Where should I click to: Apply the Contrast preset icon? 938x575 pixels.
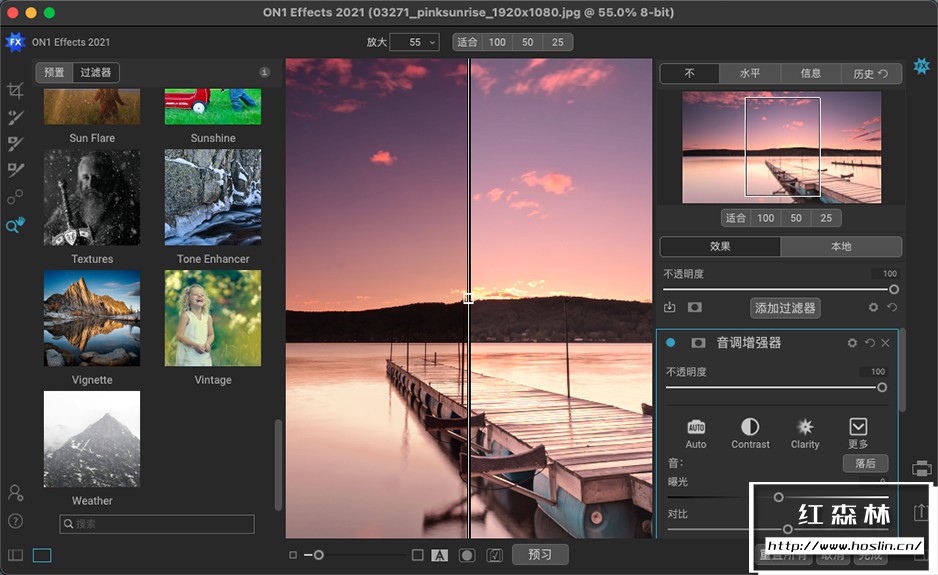750,428
